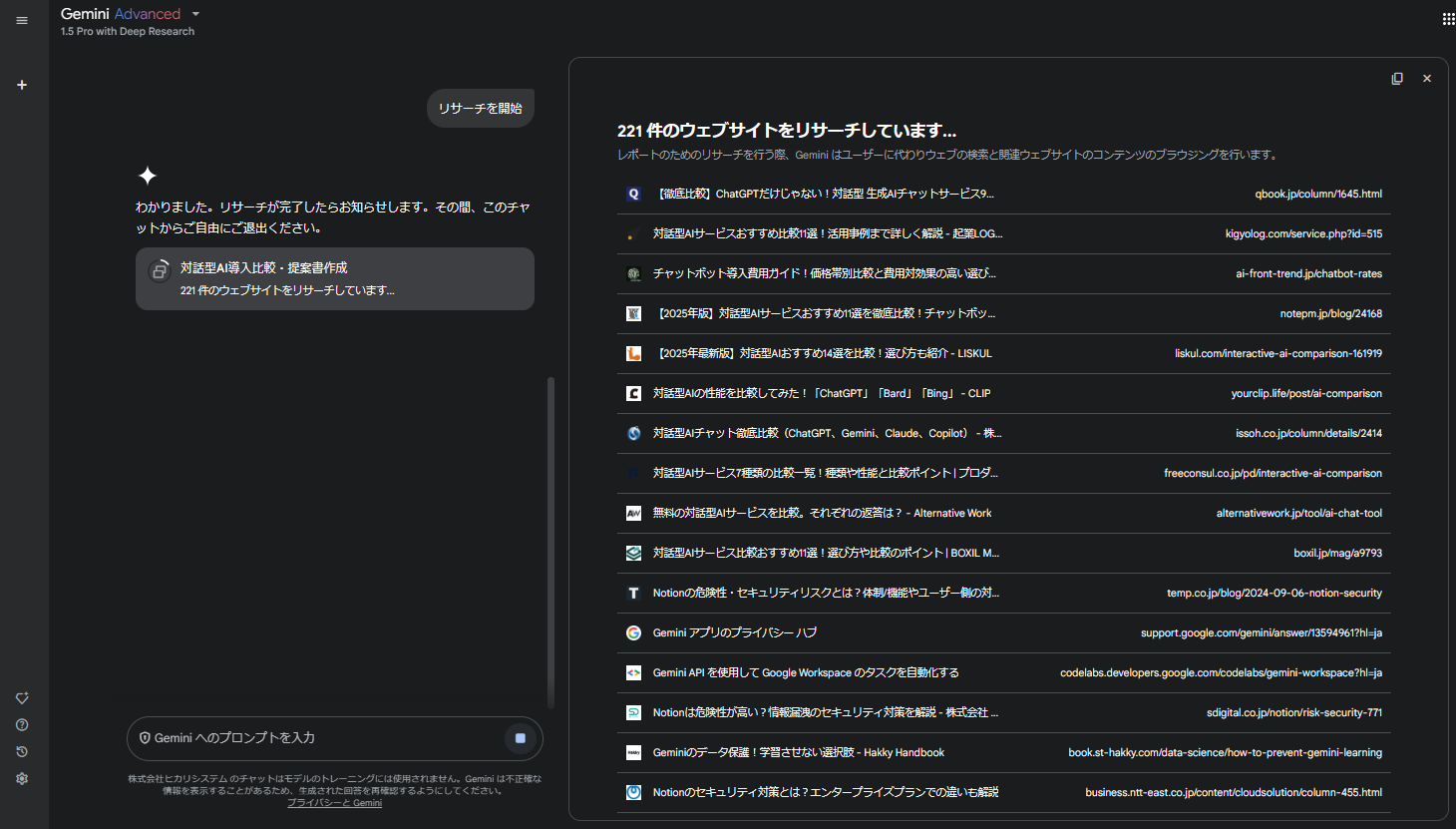
Task: Click the LISKUL orange favicon
Action: 633,354
